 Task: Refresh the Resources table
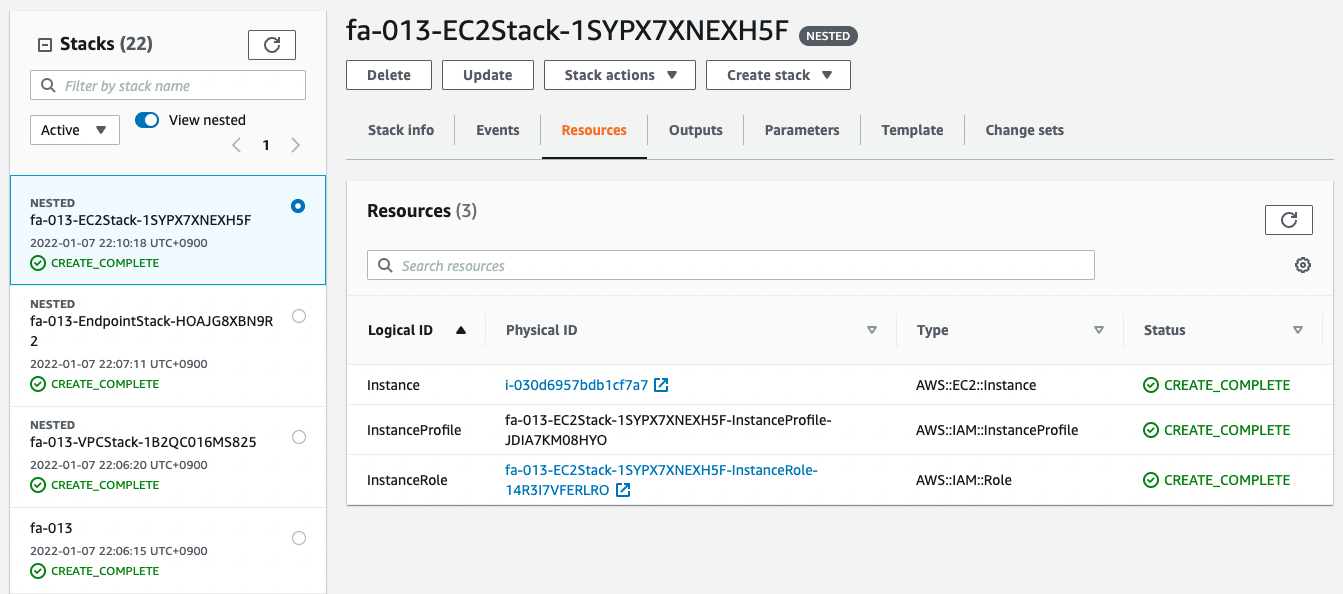click(x=1288, y=220)
